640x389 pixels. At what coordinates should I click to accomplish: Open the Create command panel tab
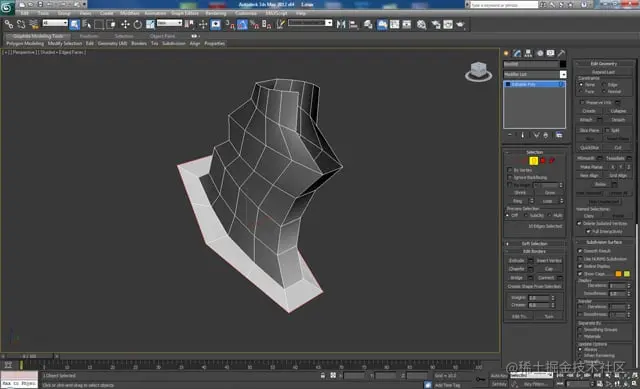click(507, 53)
